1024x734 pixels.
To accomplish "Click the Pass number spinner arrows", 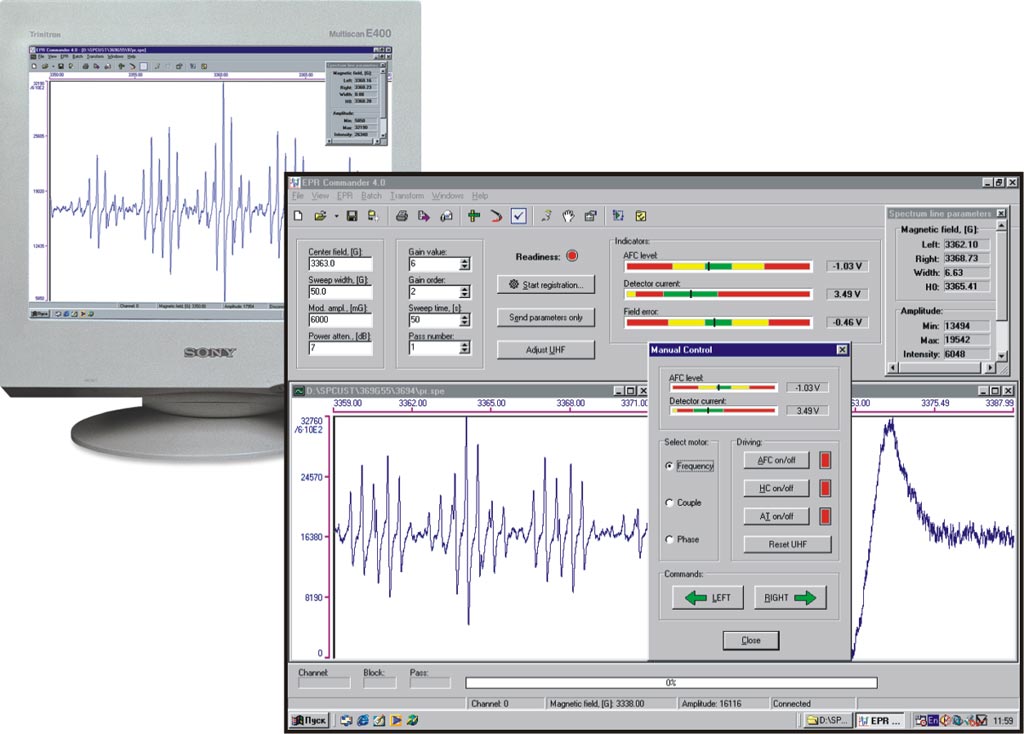I will [464, 348].
